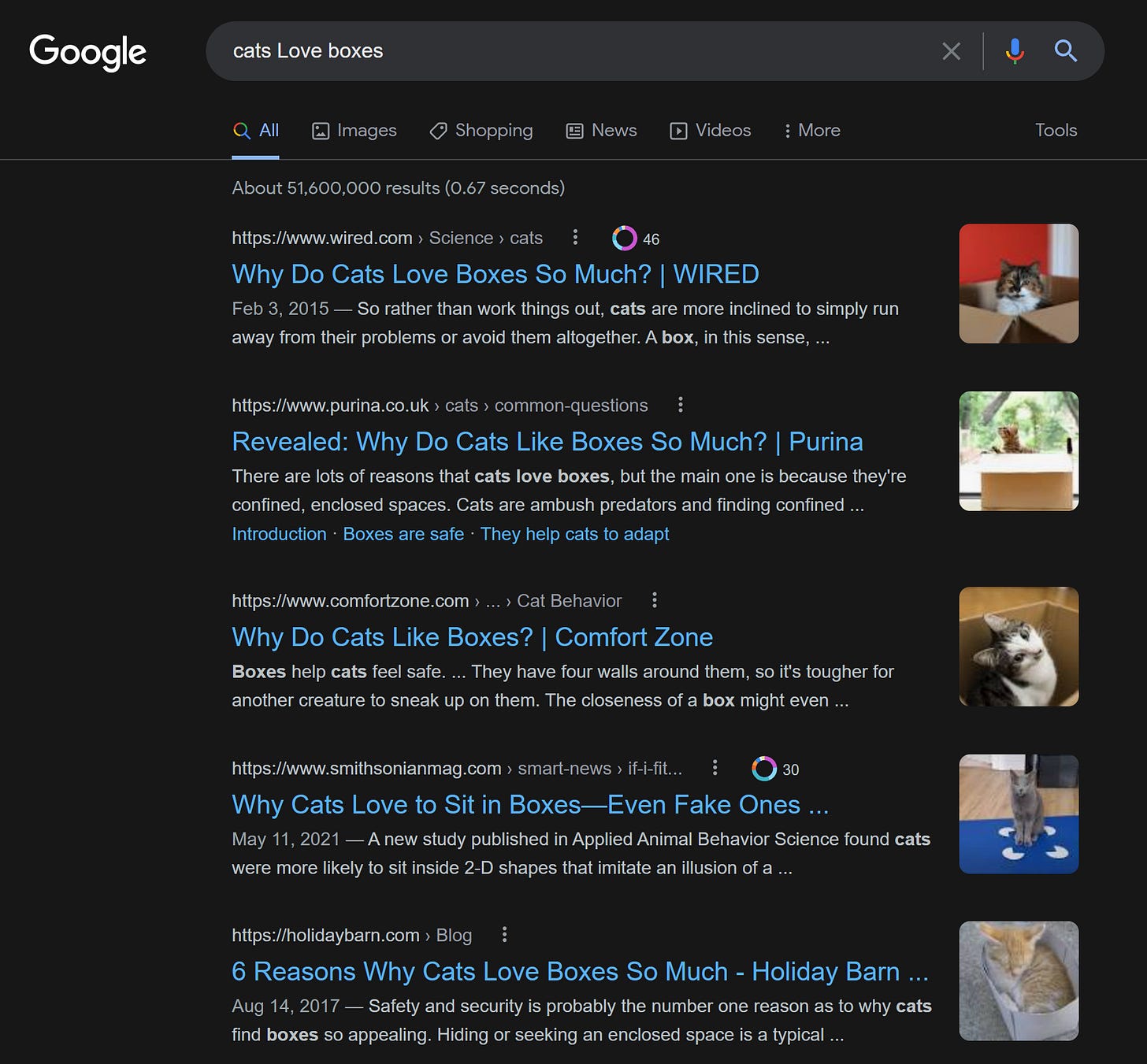Expand the More search categories menu

point(811,131)
